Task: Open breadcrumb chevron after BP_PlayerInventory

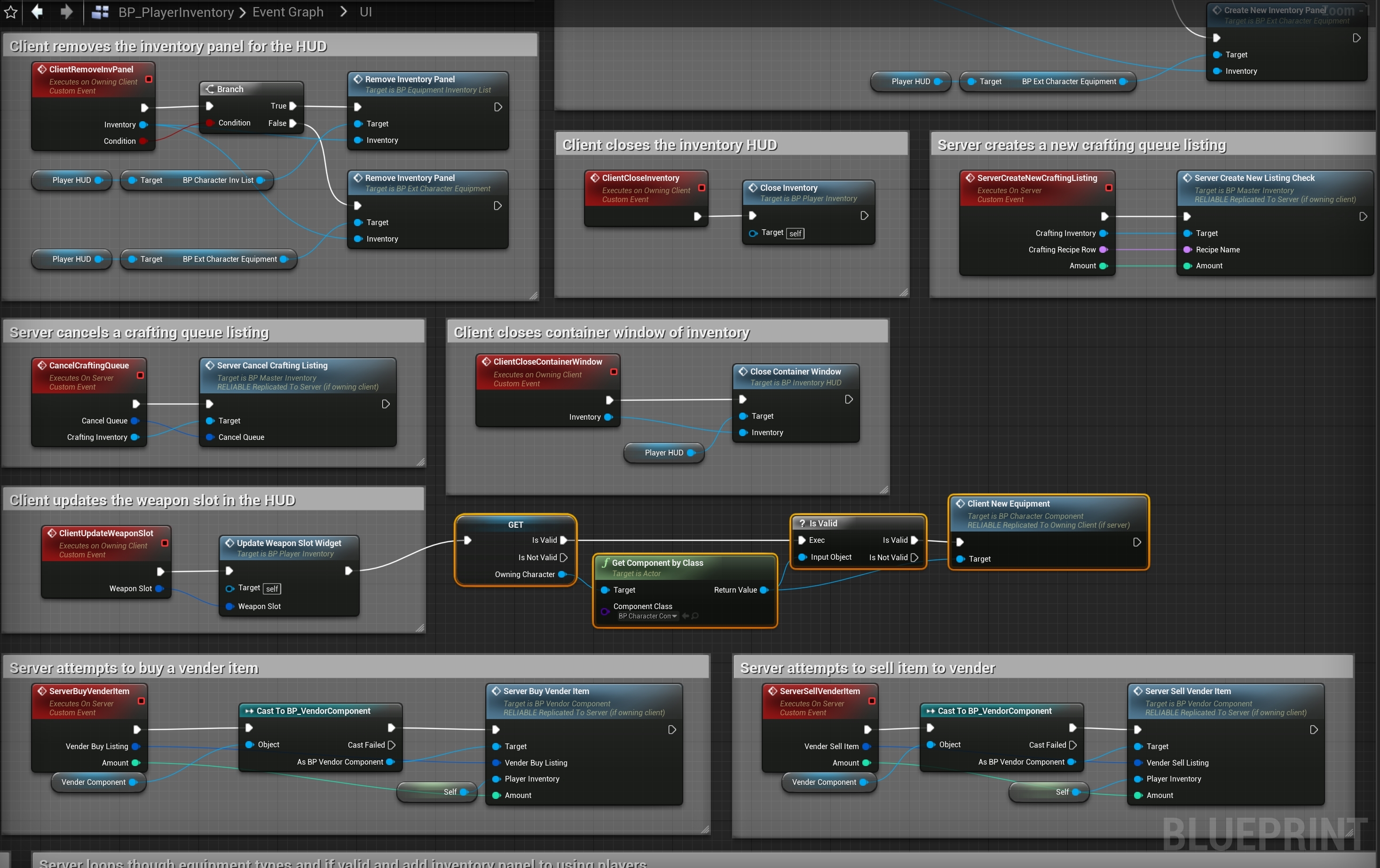Action: (243, 12)
